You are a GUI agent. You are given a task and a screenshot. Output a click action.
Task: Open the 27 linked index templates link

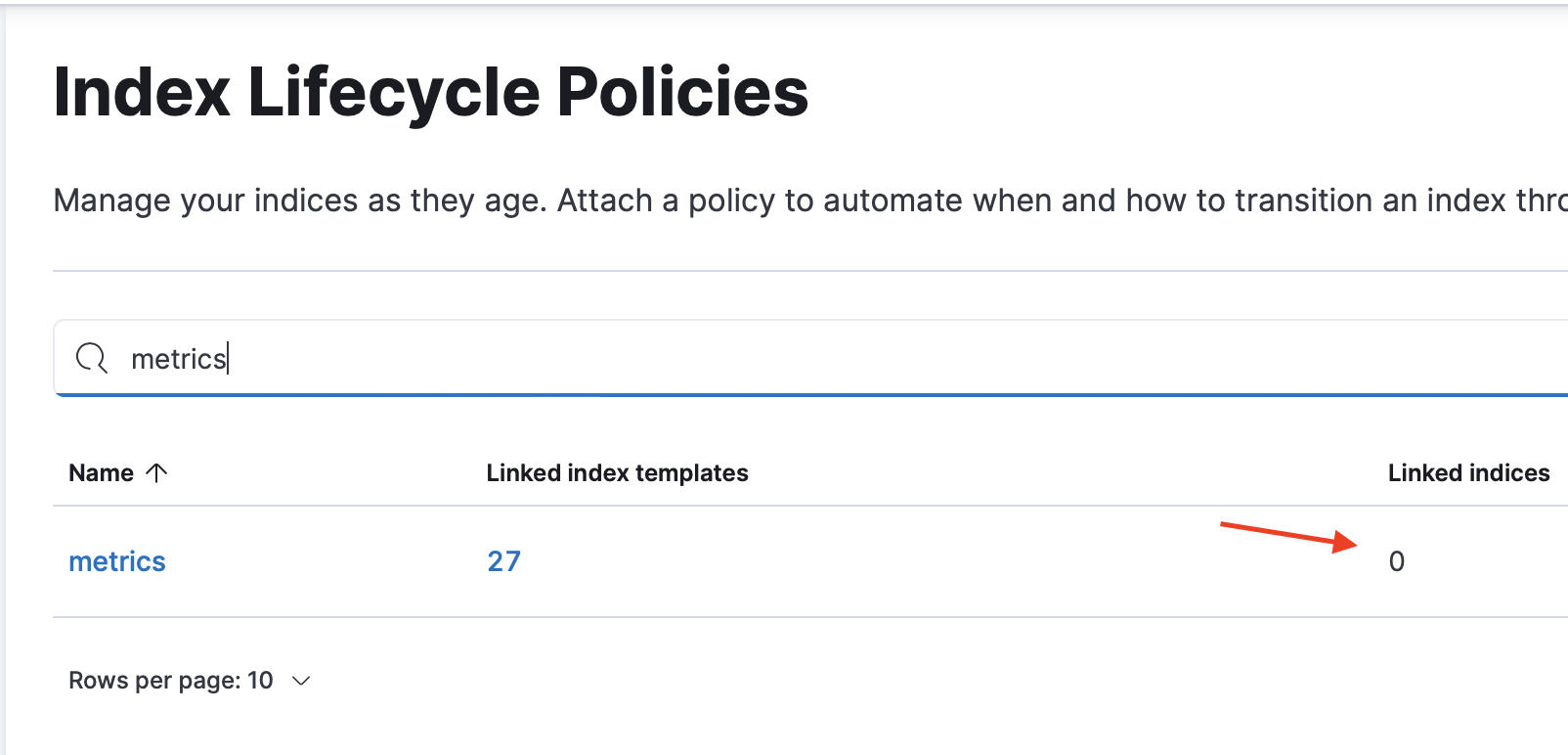point(503,561)
